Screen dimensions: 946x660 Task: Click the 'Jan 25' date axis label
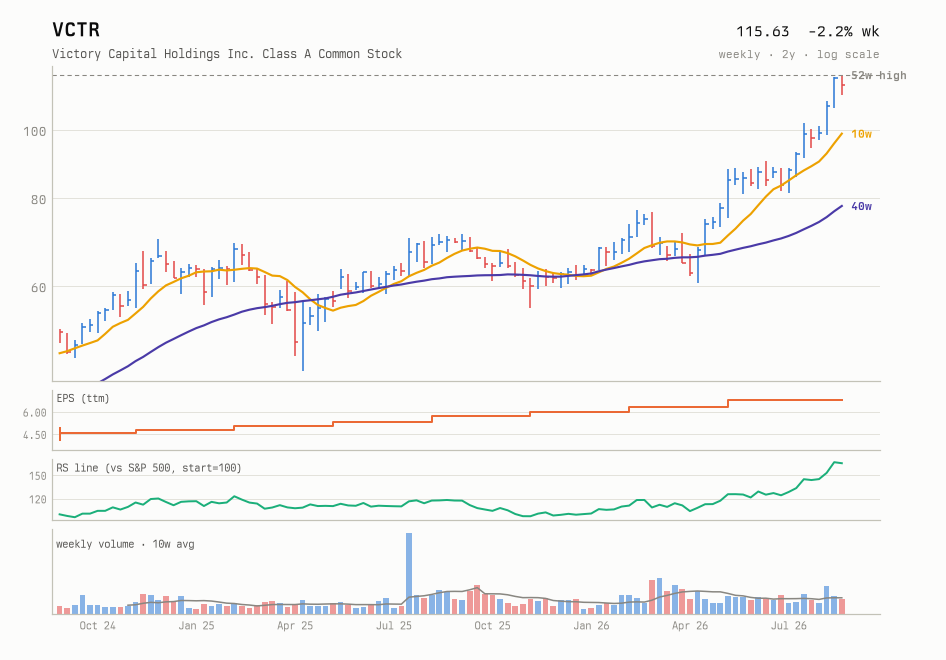[x=196, y=626]
